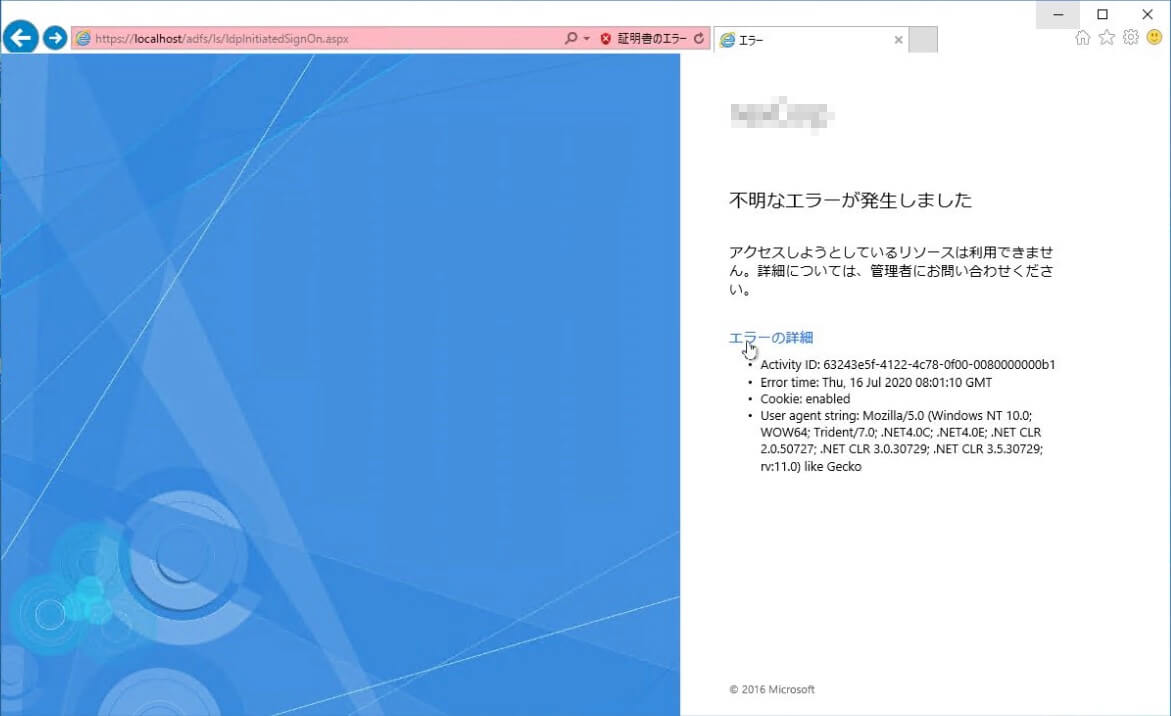Click the Internet Explorer favicon on the tab
Viewport: 1171px width, 716px height.
tap(729, 40)
